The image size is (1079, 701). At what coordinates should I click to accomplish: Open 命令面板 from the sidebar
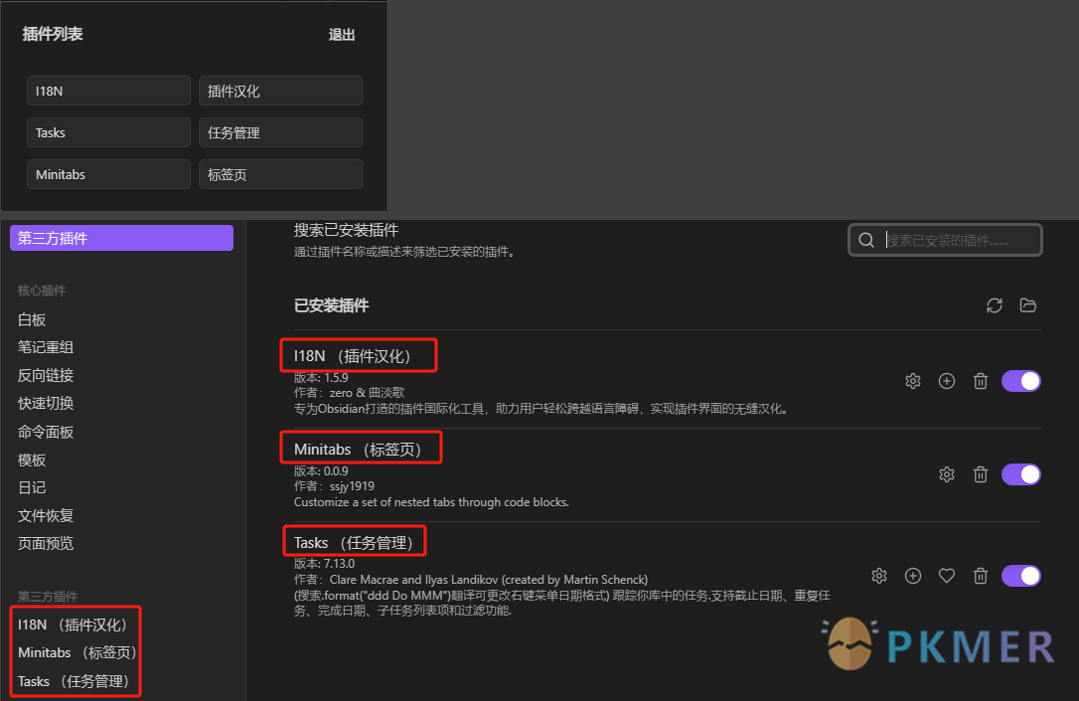coord(44,432)
